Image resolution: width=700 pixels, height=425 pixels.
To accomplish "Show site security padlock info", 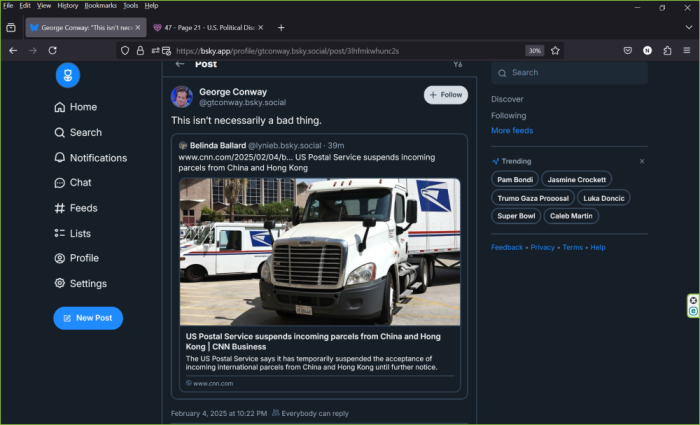I will 140,50.
